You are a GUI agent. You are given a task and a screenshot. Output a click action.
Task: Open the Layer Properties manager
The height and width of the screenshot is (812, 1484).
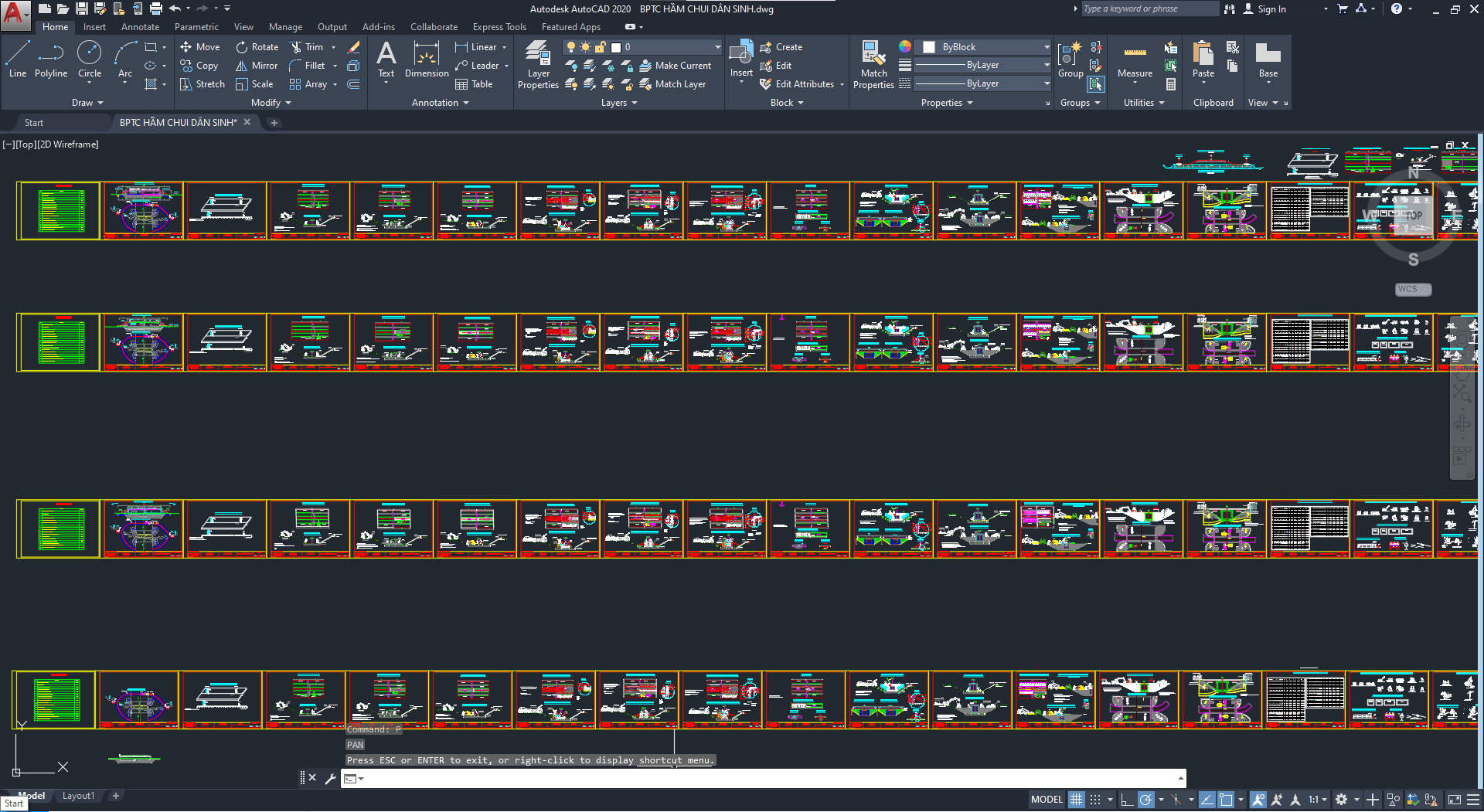(538, 66)
